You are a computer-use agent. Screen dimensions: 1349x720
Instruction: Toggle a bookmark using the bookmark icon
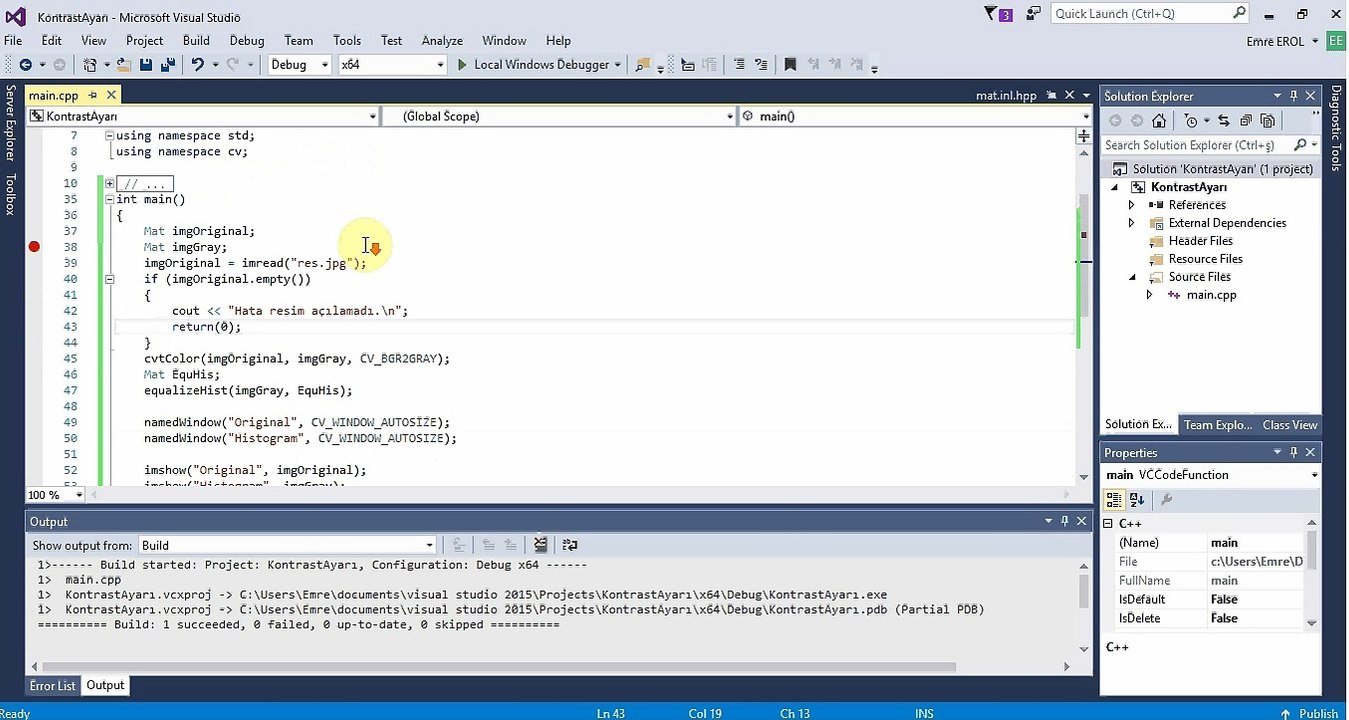coord(790,65)
